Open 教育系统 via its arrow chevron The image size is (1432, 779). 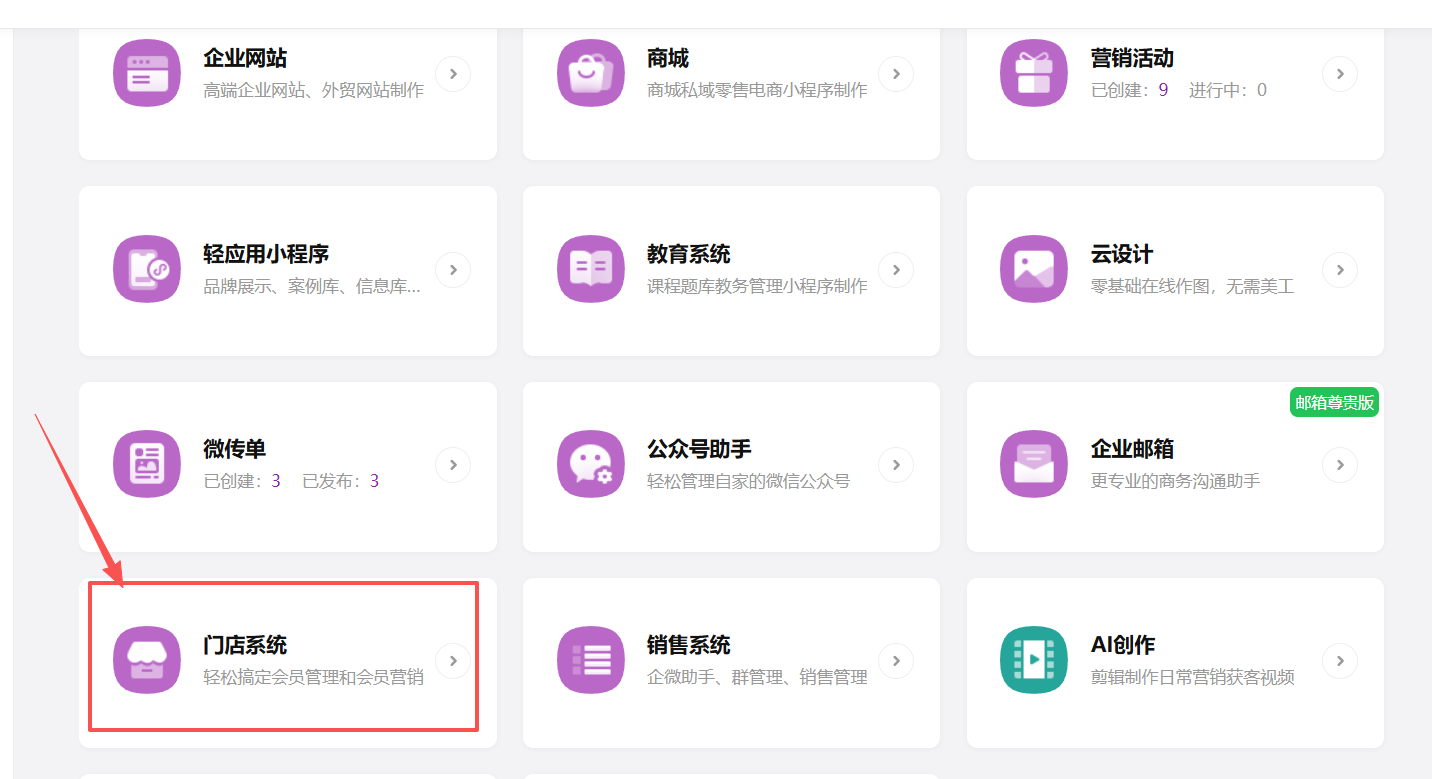click(896, 270)
